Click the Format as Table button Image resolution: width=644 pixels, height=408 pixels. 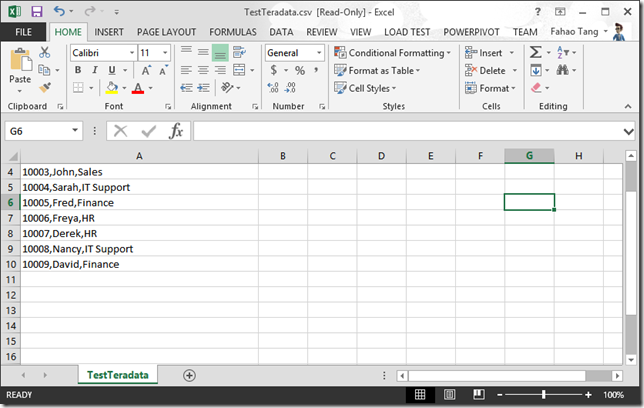377,71
